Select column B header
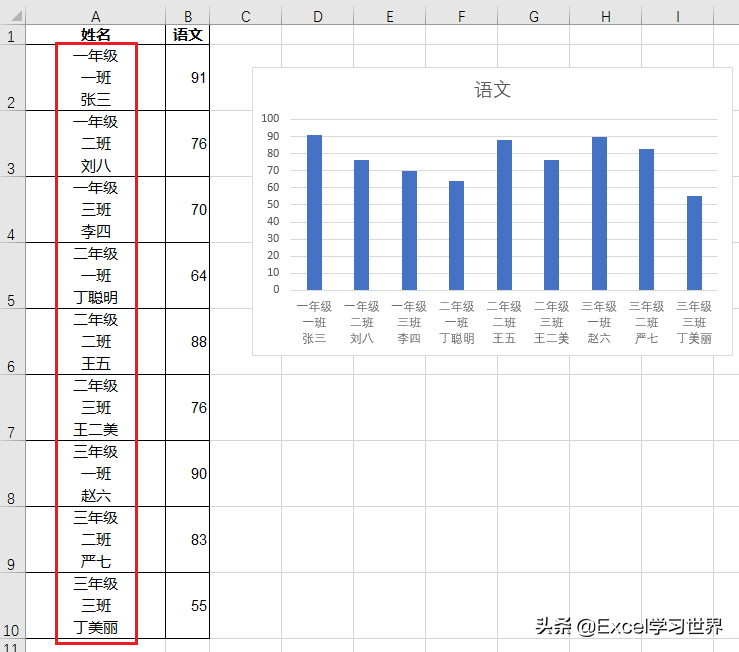The height and width of the screenshot is (652, 739). click(188, 17)
